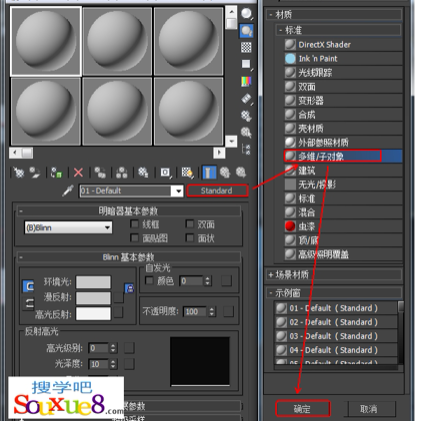Enable the 双面 checkbox in shader parameters
This screenshot has width=441, height=421.
point(190,224)
